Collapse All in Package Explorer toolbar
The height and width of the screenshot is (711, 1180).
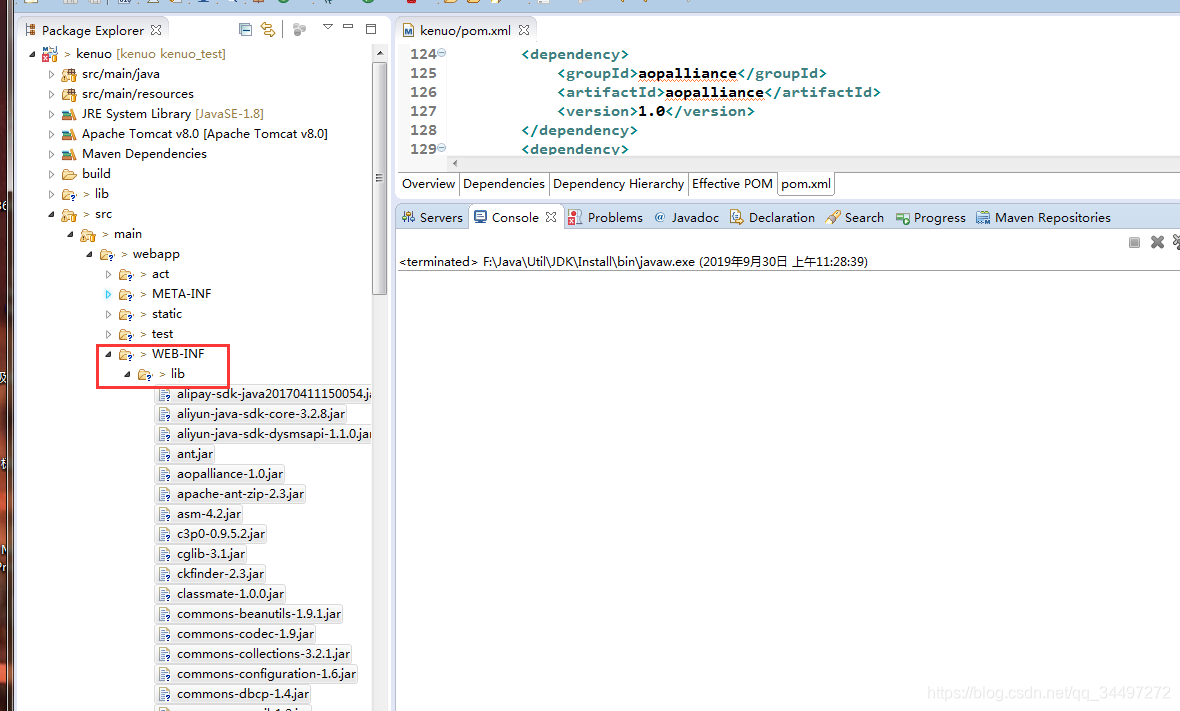click(x=245, y=29)
